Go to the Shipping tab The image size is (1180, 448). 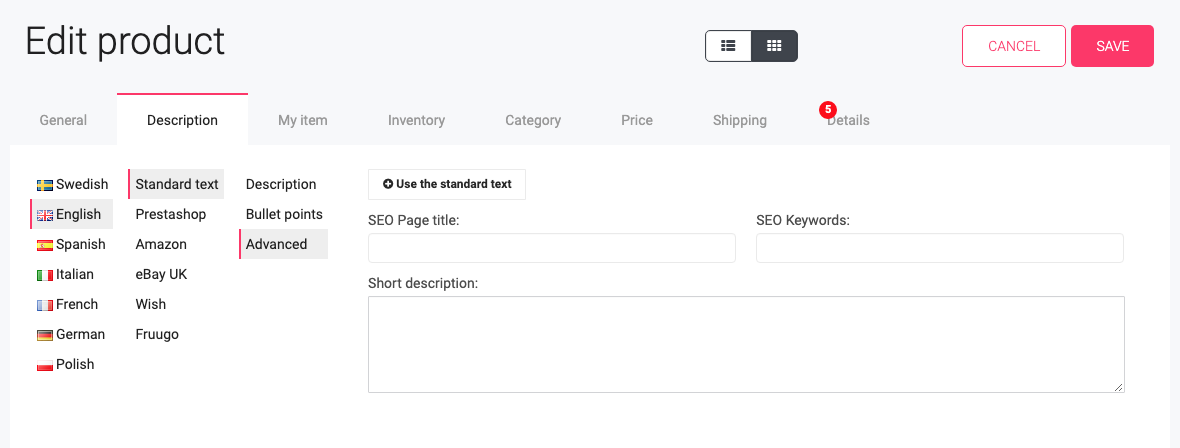coord(740,120)
